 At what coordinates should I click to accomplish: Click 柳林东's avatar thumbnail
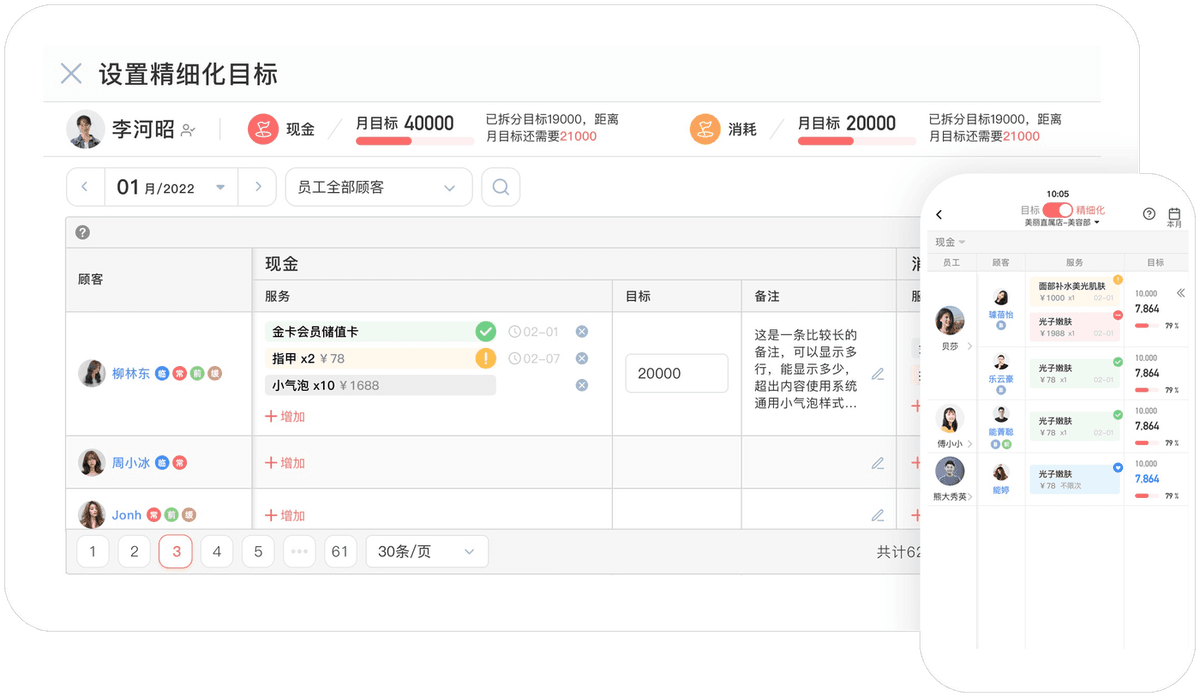coord(92,373)
